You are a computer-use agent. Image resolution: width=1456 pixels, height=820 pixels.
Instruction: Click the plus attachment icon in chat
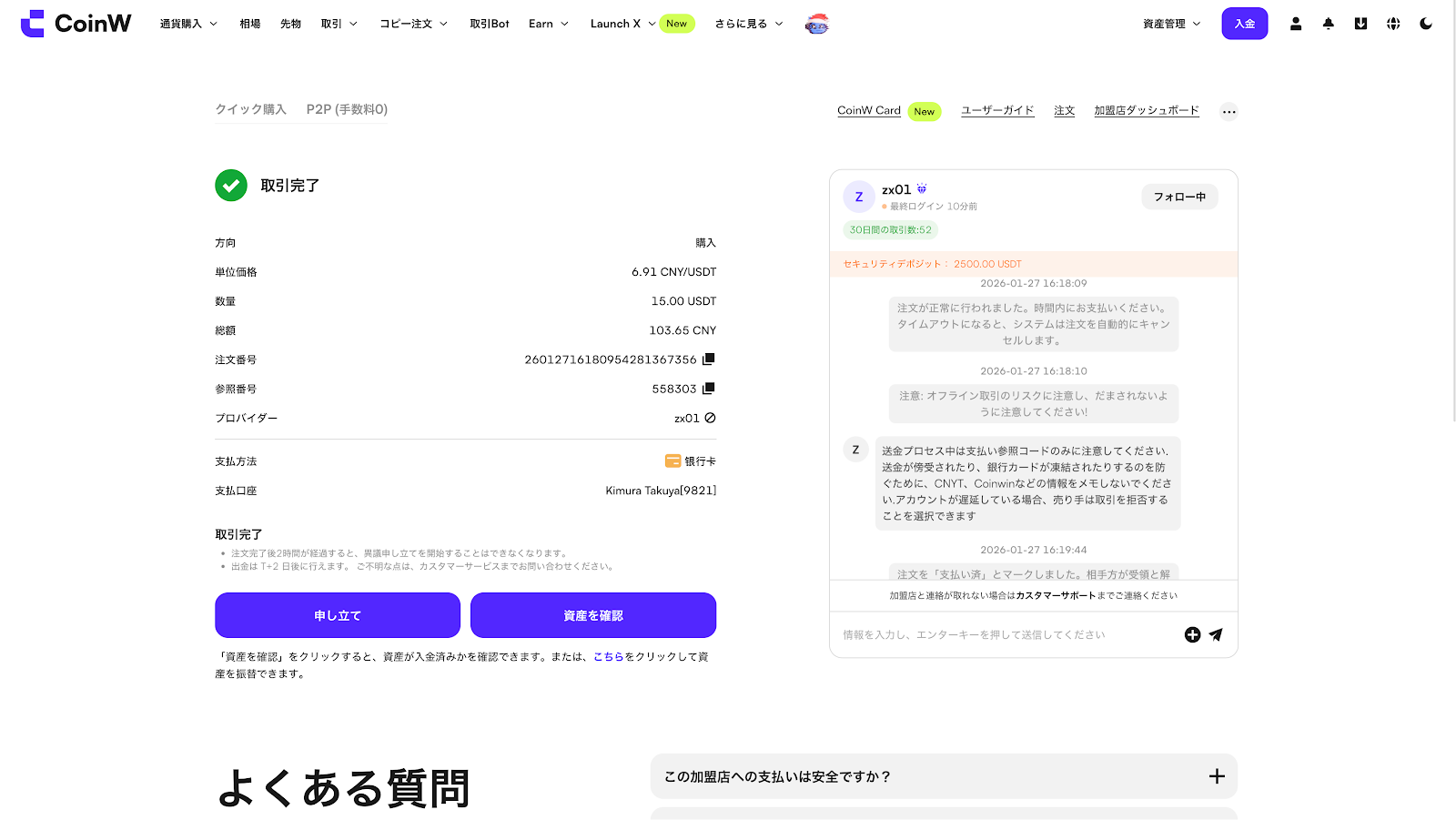point(1192,634)
